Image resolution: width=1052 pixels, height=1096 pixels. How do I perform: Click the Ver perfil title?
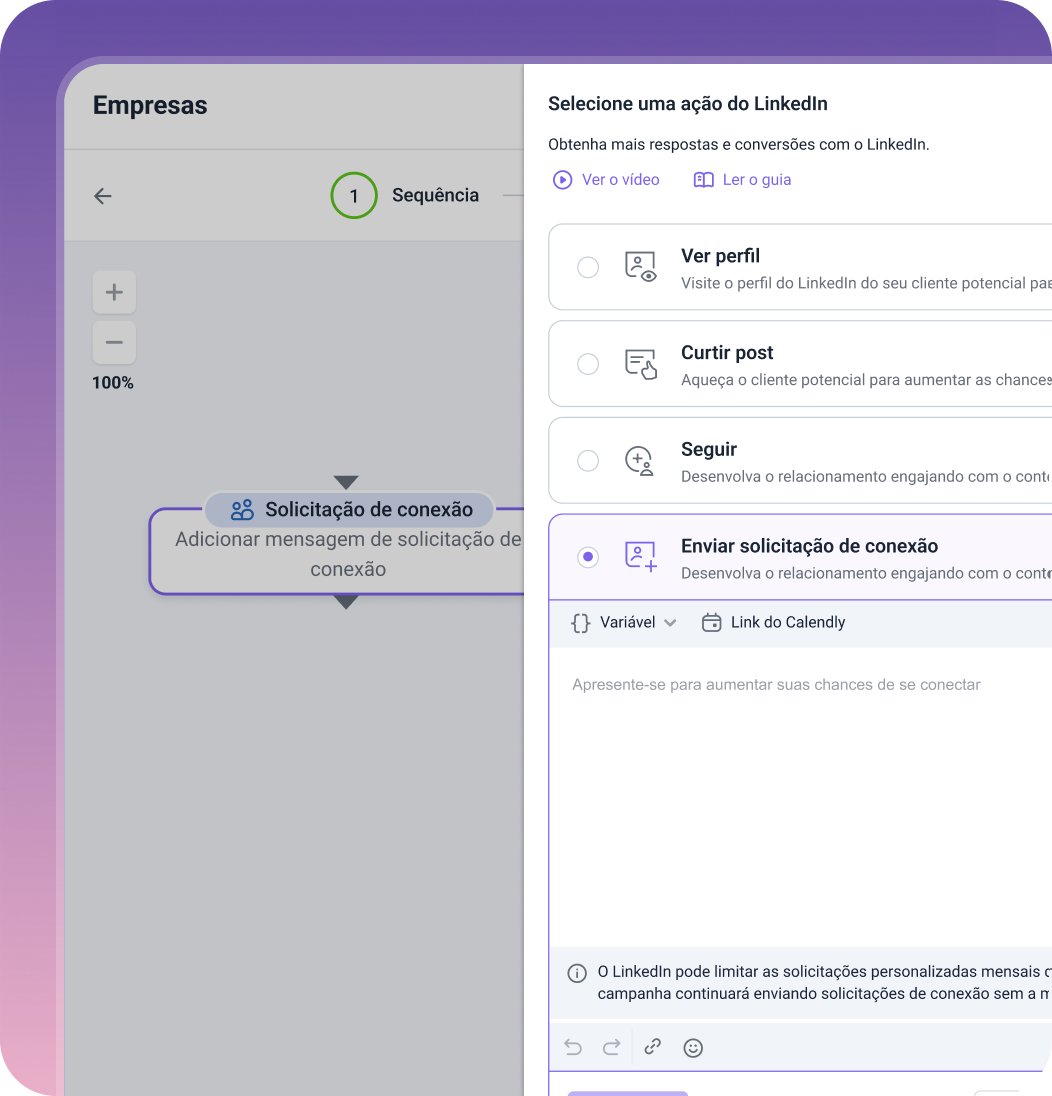pos(720,256)
